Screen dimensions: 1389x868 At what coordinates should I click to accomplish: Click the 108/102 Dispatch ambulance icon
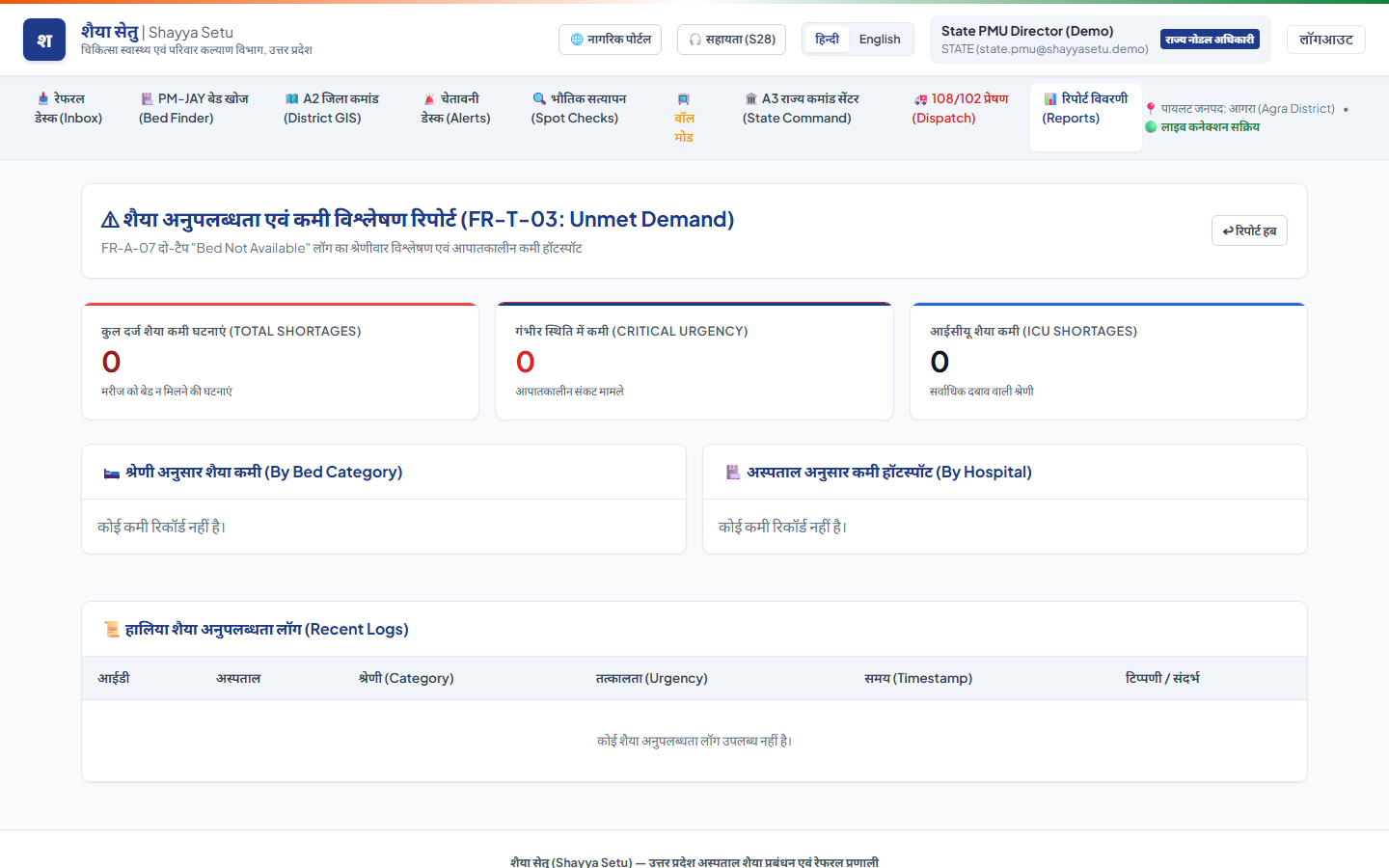coord(920,98)
